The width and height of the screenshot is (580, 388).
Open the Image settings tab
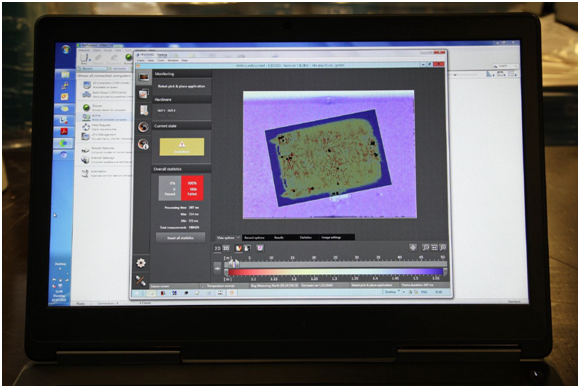(x=331, y=237)
